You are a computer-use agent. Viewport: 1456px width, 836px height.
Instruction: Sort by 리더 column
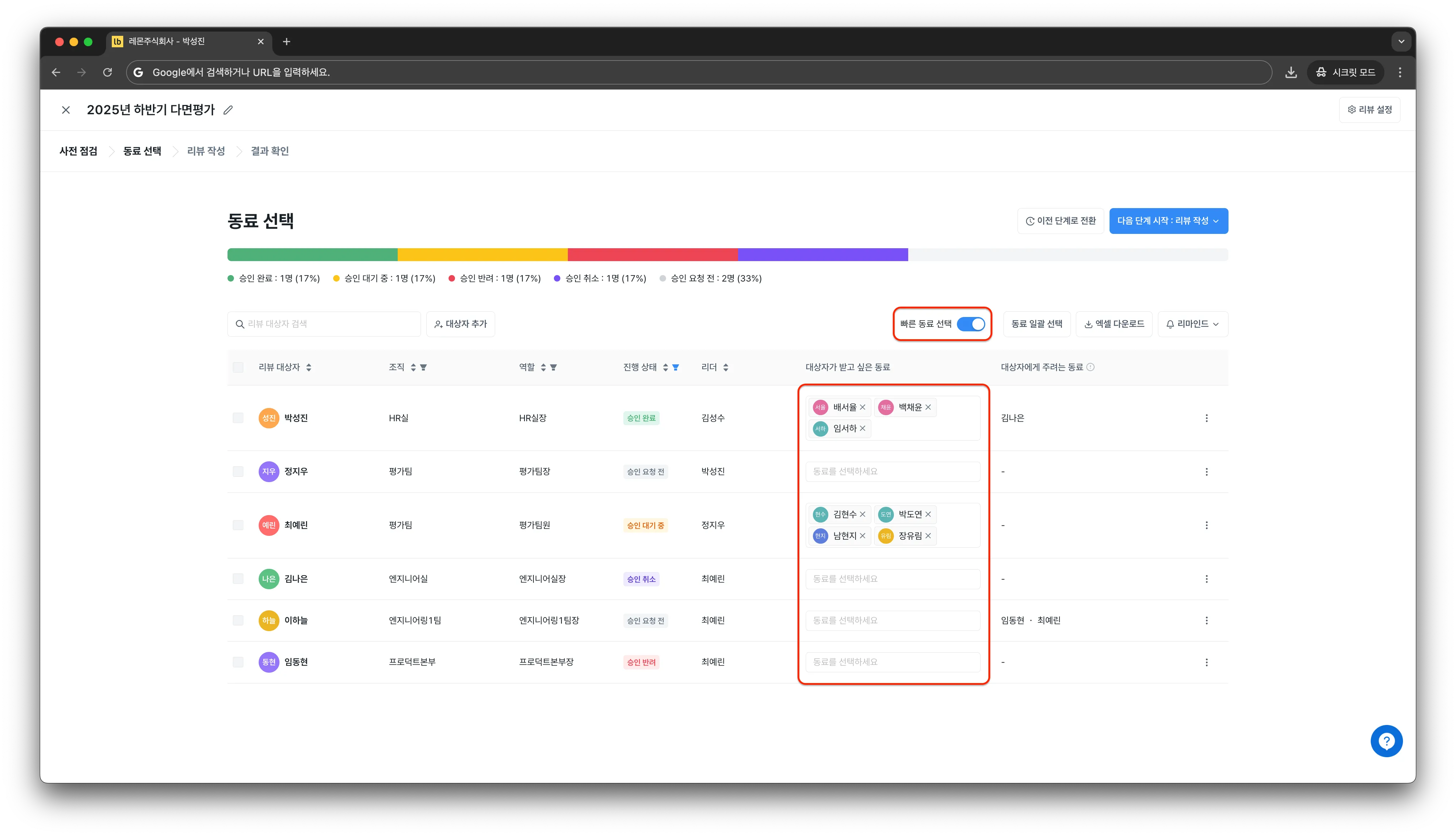pos(726,367)
